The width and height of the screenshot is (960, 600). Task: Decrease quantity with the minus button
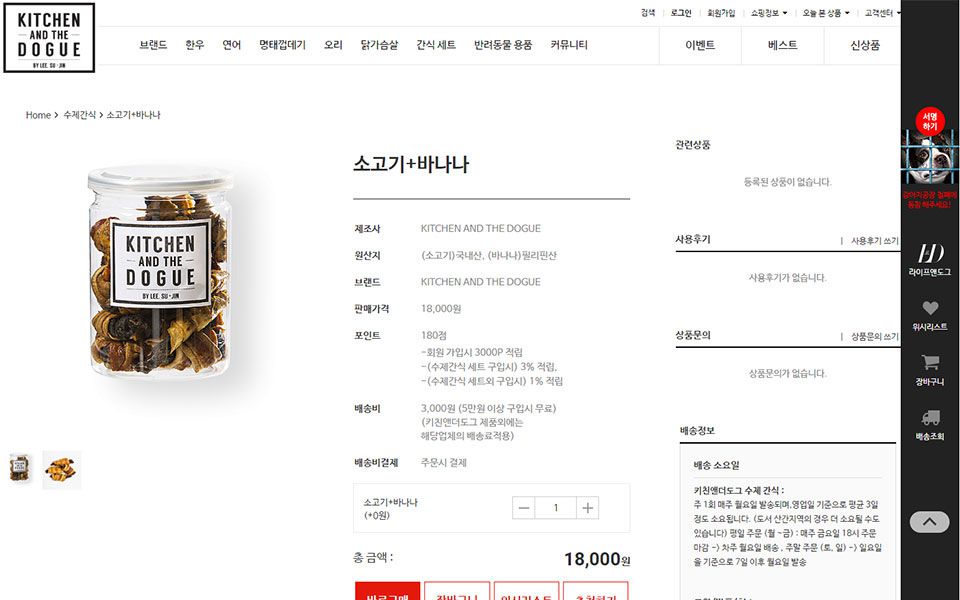pyautogui.click(x=523, y=508)
